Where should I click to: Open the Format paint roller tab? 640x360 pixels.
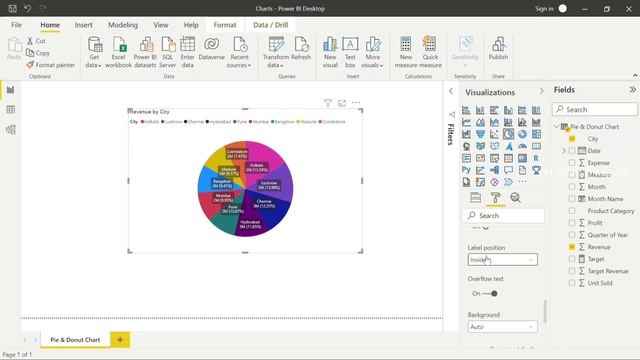click(x=496, y=198)
